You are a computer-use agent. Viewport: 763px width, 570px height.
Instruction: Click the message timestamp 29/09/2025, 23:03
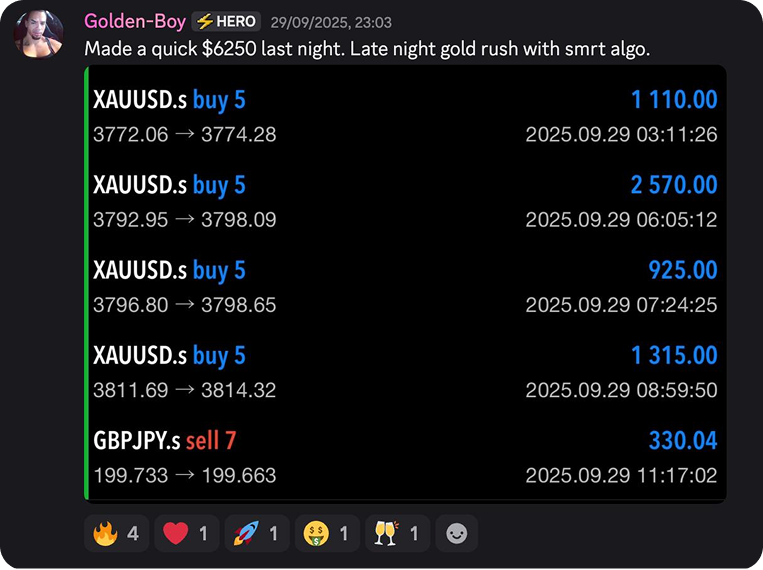click(x=331, y=22)
